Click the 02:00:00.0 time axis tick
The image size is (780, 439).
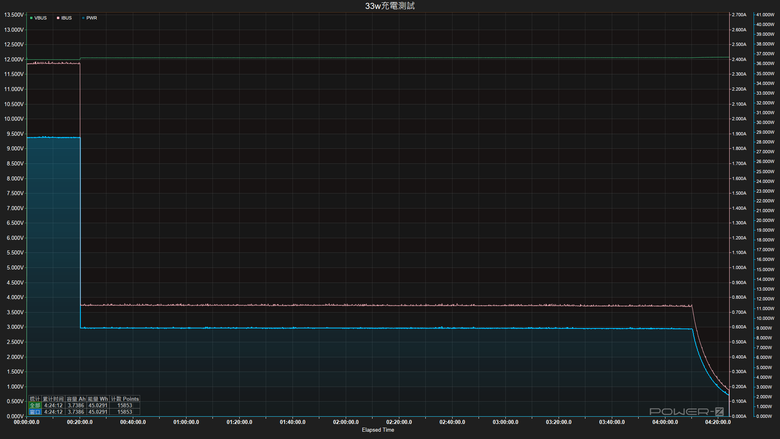pos(346,422)
